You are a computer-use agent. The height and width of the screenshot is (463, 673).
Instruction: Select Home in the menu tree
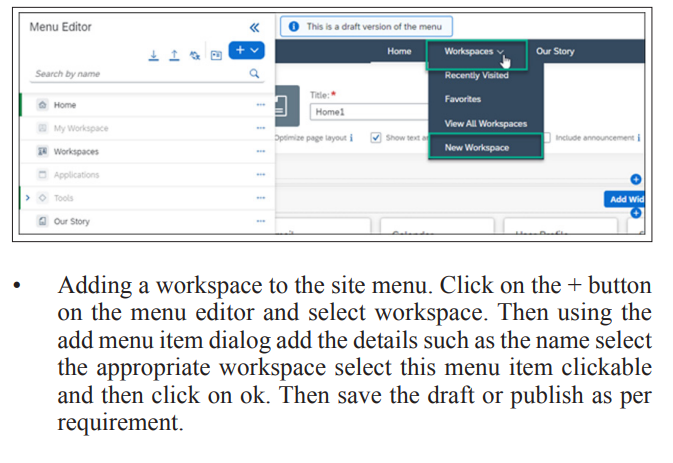[x=147, y=105]
